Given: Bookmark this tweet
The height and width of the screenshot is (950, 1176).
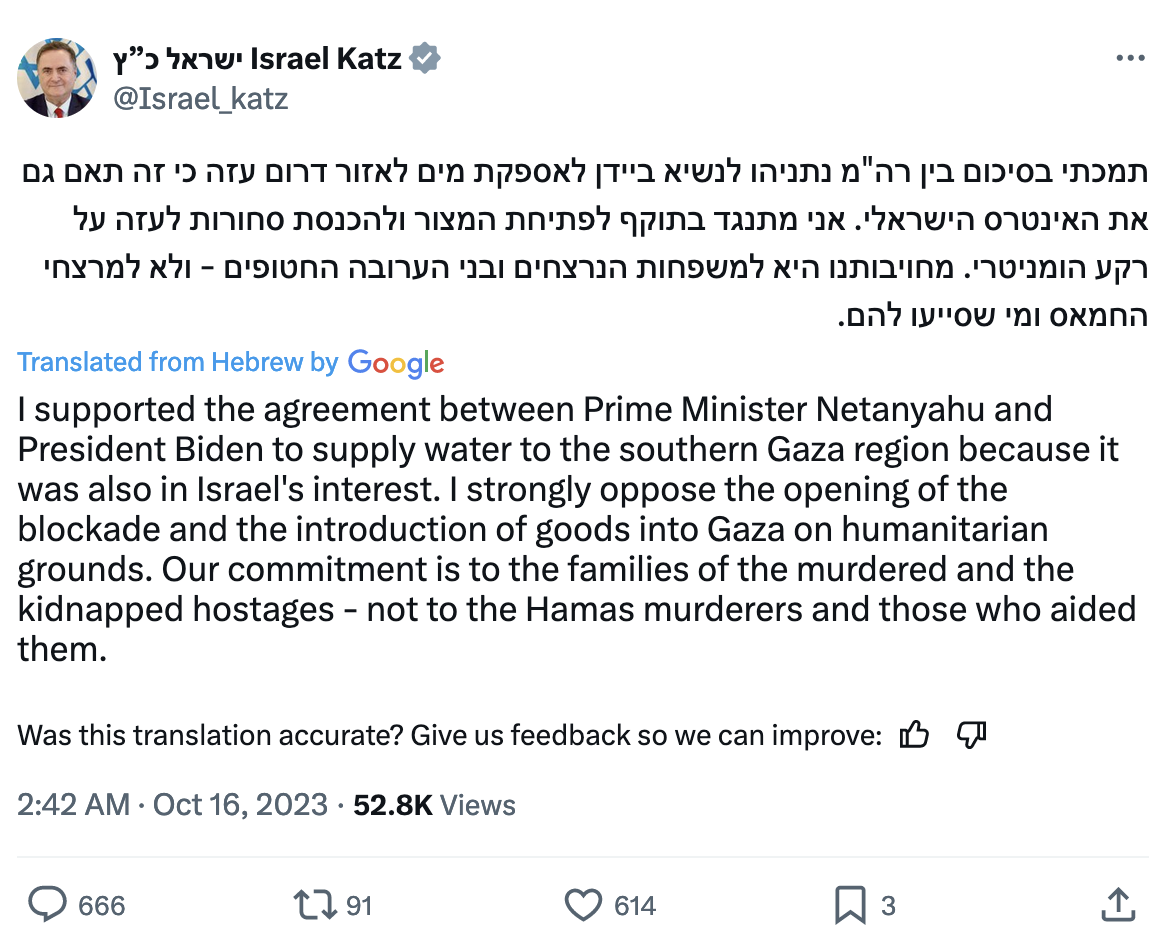Looking at the screenshot, I should 849,905.
